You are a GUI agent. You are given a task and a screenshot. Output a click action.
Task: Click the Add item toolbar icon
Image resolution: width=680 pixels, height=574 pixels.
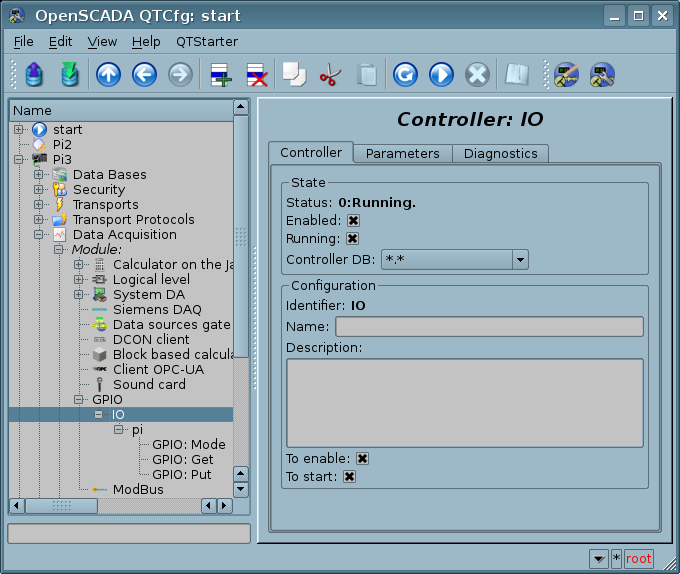pyautogui.click(x=219, y=75)
